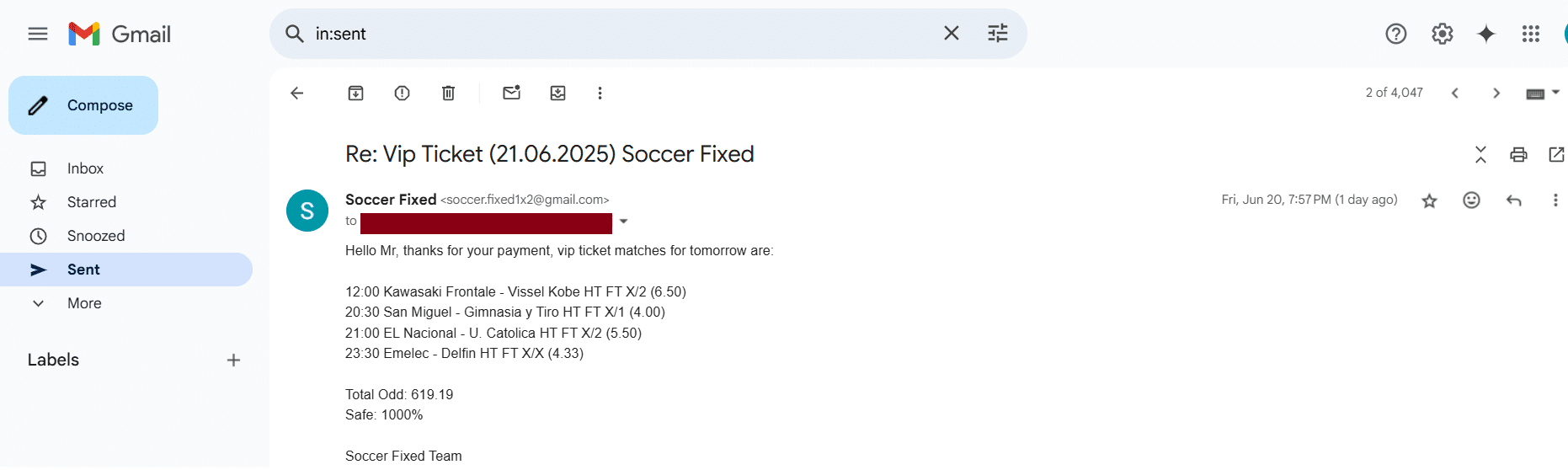The height and width of the screenshot is (470, 1568).
Task: Compose a new email
Action: point(83,105)
